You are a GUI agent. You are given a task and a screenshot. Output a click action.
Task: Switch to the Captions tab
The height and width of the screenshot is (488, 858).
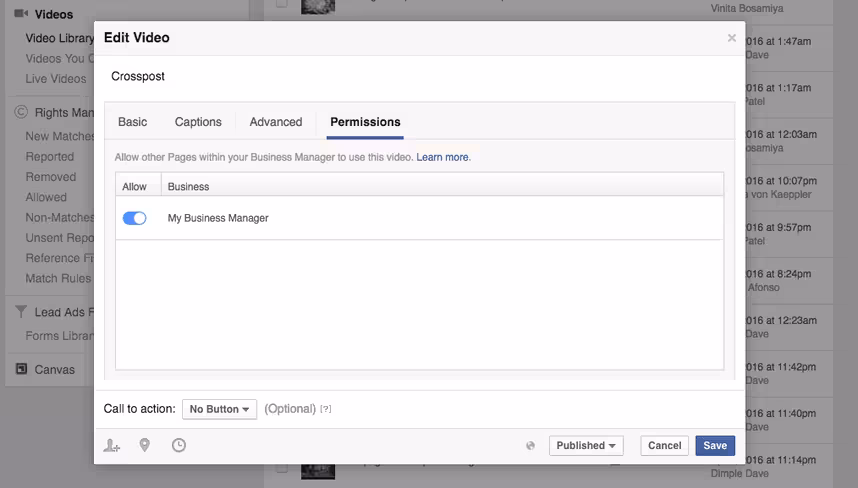click(198, 122)
